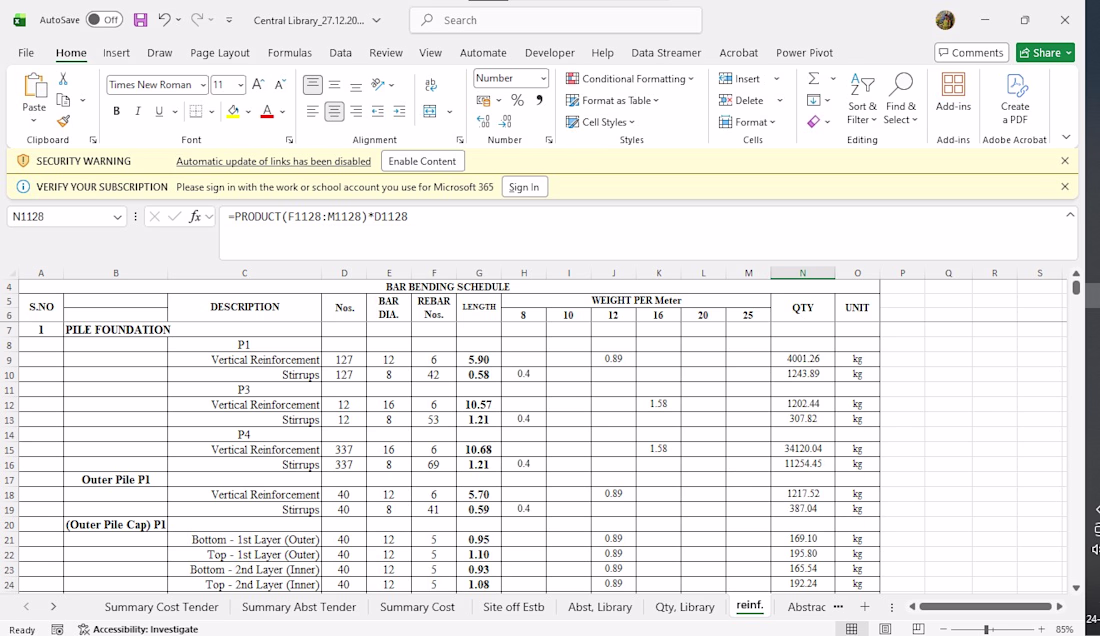Image resolution: width=1100 pixels, height=636 pixels.
Task: Open the Add-ins icon
Action: [x=953, y=93]
